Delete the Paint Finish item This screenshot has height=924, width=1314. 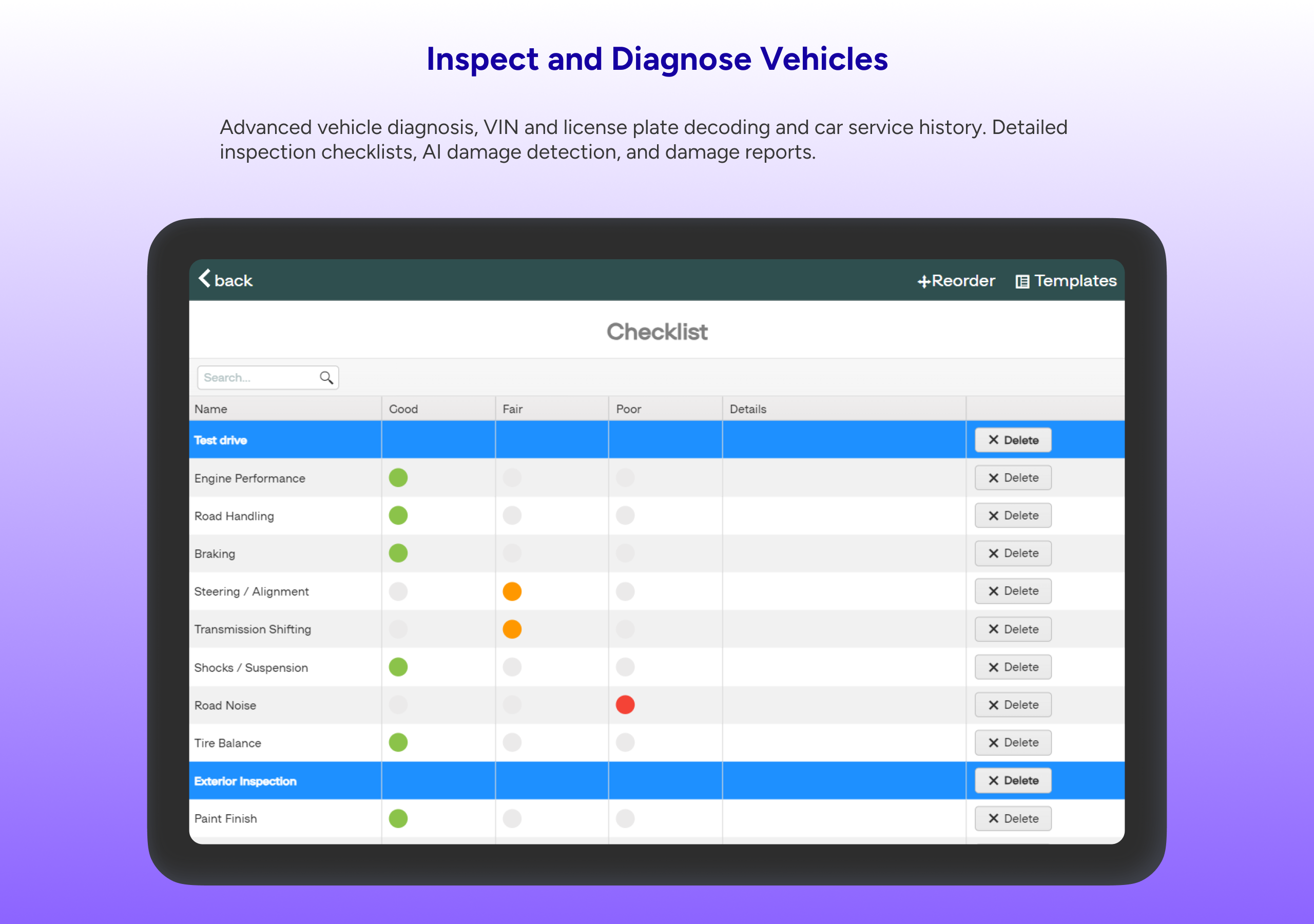pos(1012,819)
